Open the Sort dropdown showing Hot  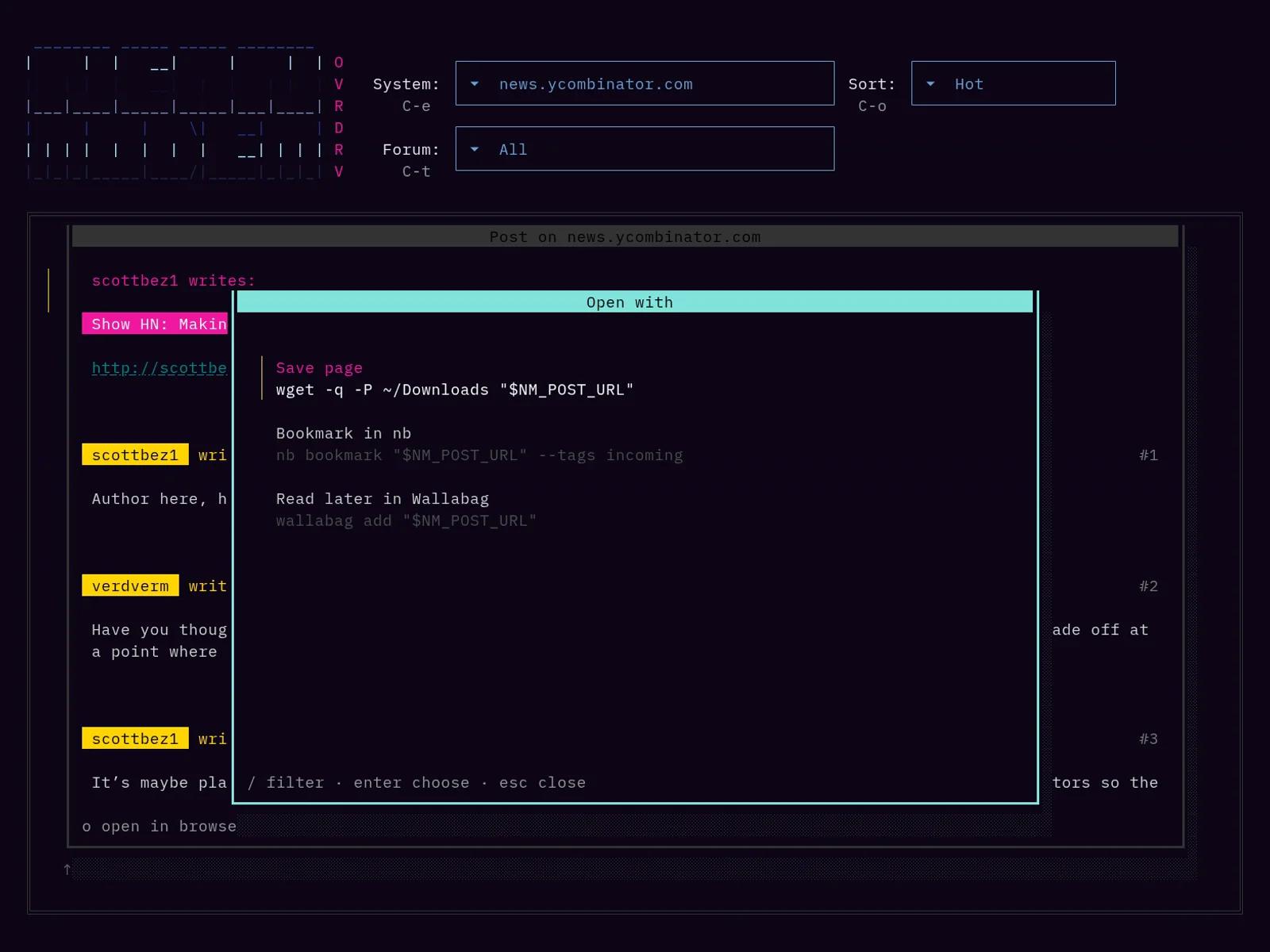[x=1013, y=83]
